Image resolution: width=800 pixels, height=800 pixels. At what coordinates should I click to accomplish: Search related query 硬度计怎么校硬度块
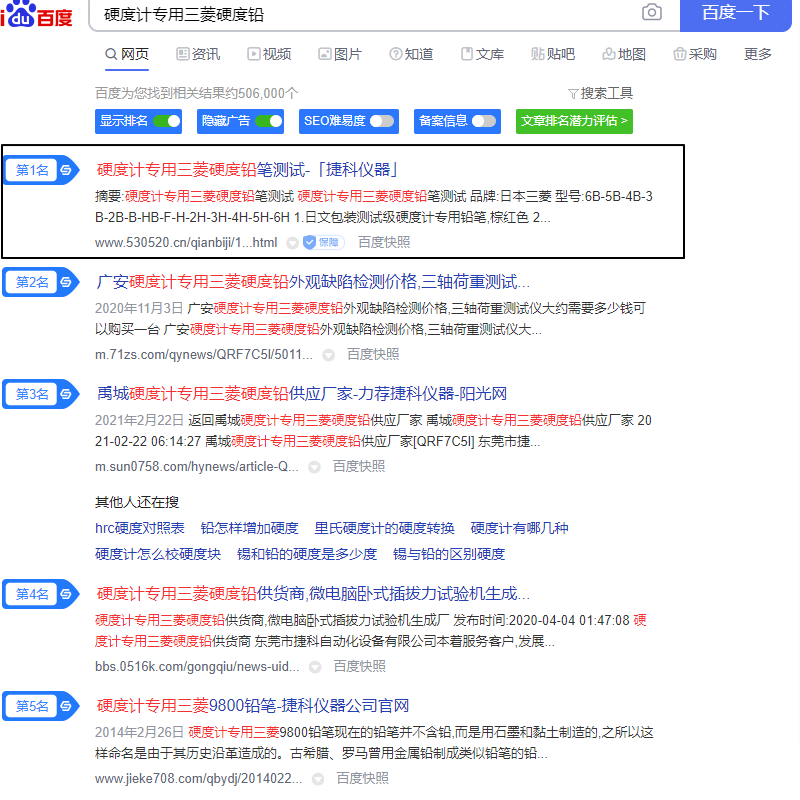[158, 555]
